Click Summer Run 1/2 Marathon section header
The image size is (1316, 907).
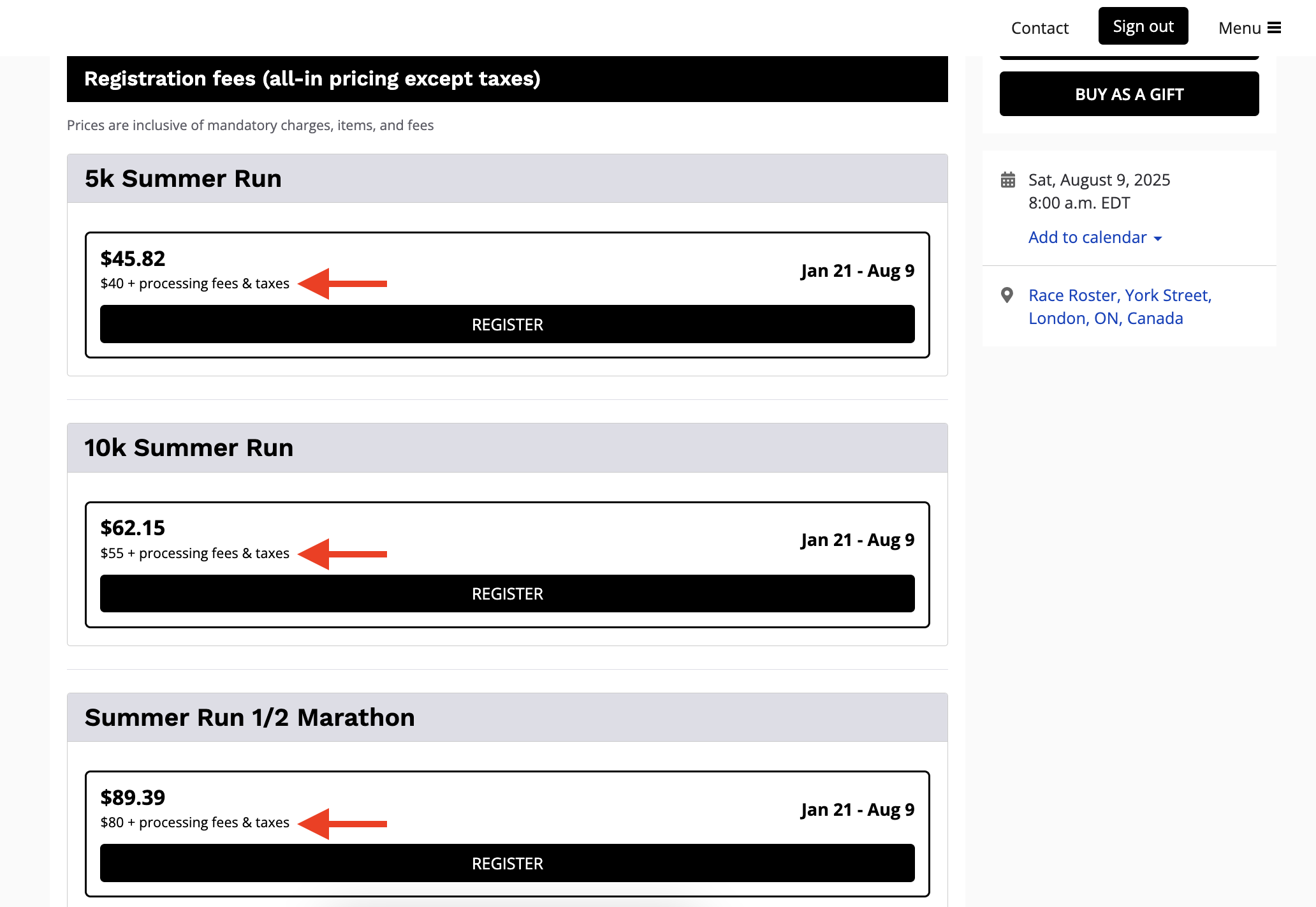249,718
